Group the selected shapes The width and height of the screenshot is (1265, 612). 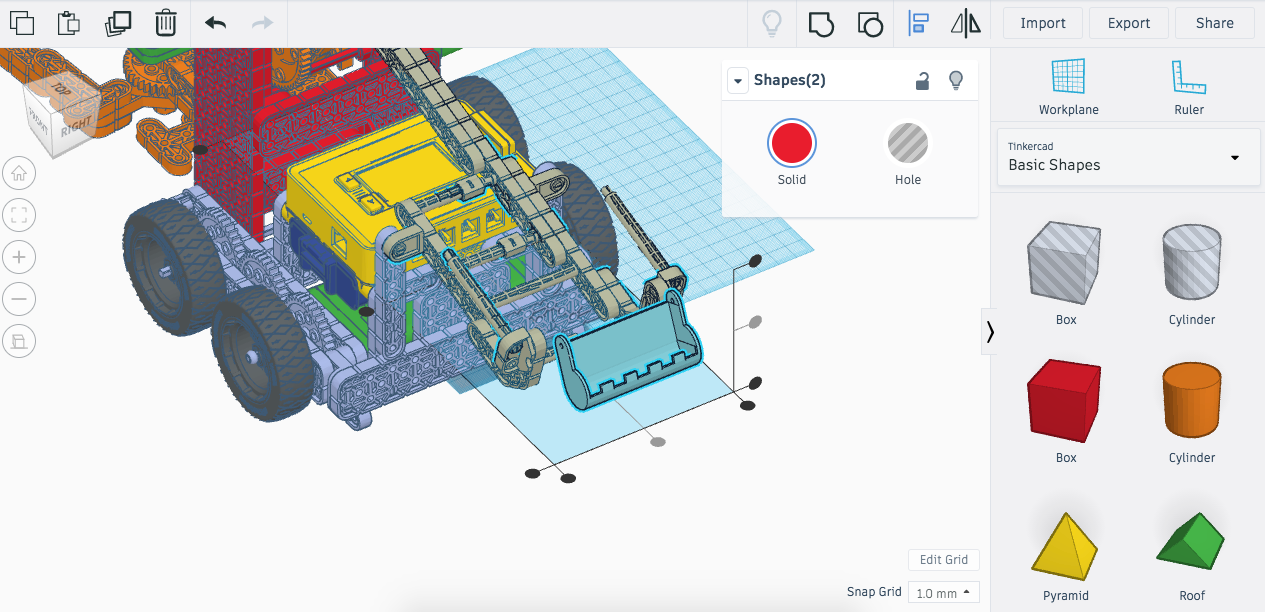point(821,22)
